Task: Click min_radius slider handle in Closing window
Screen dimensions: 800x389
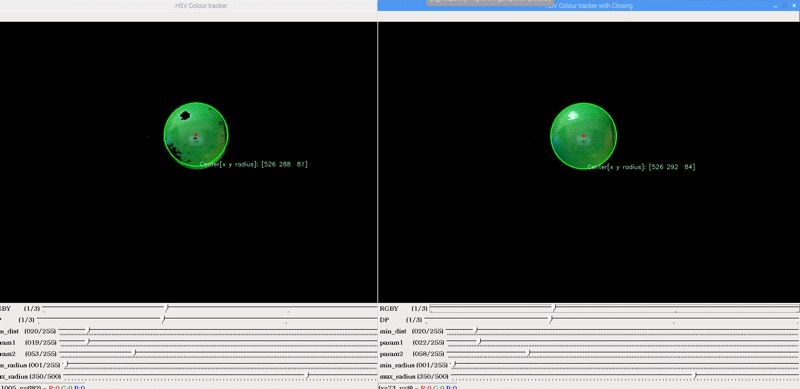Action: [454, 364]
